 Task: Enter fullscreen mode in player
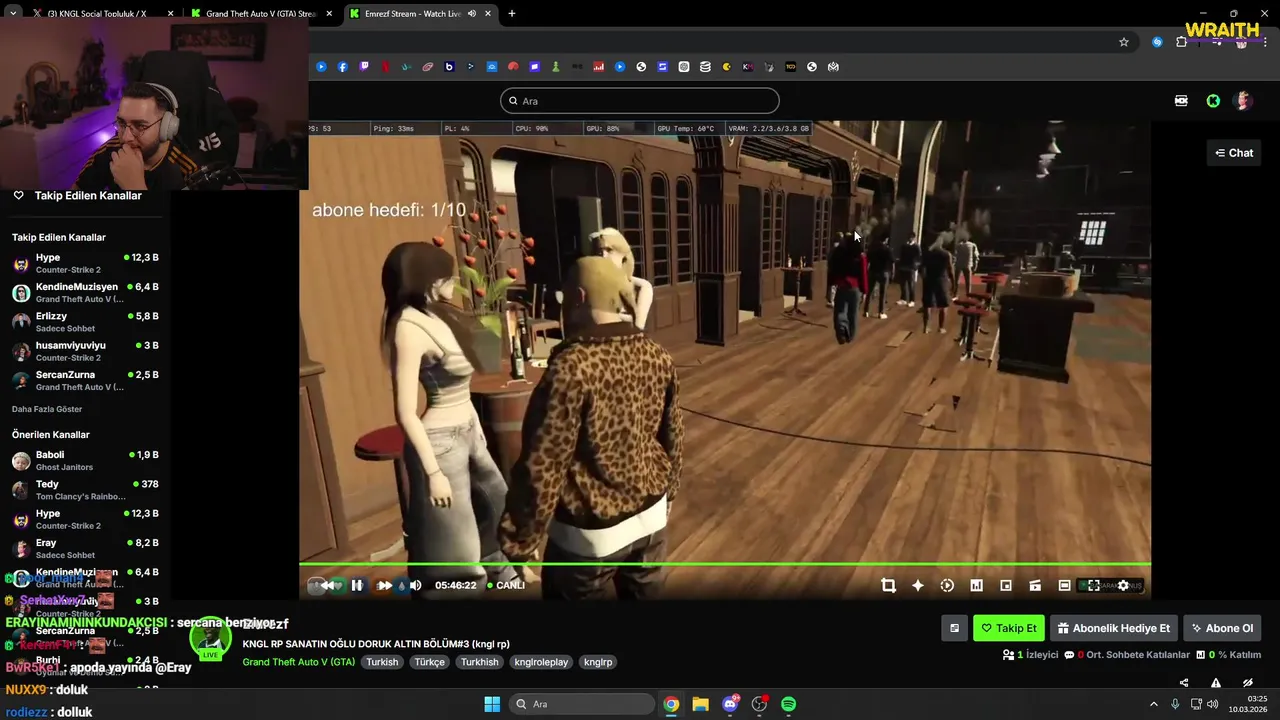1094,586
